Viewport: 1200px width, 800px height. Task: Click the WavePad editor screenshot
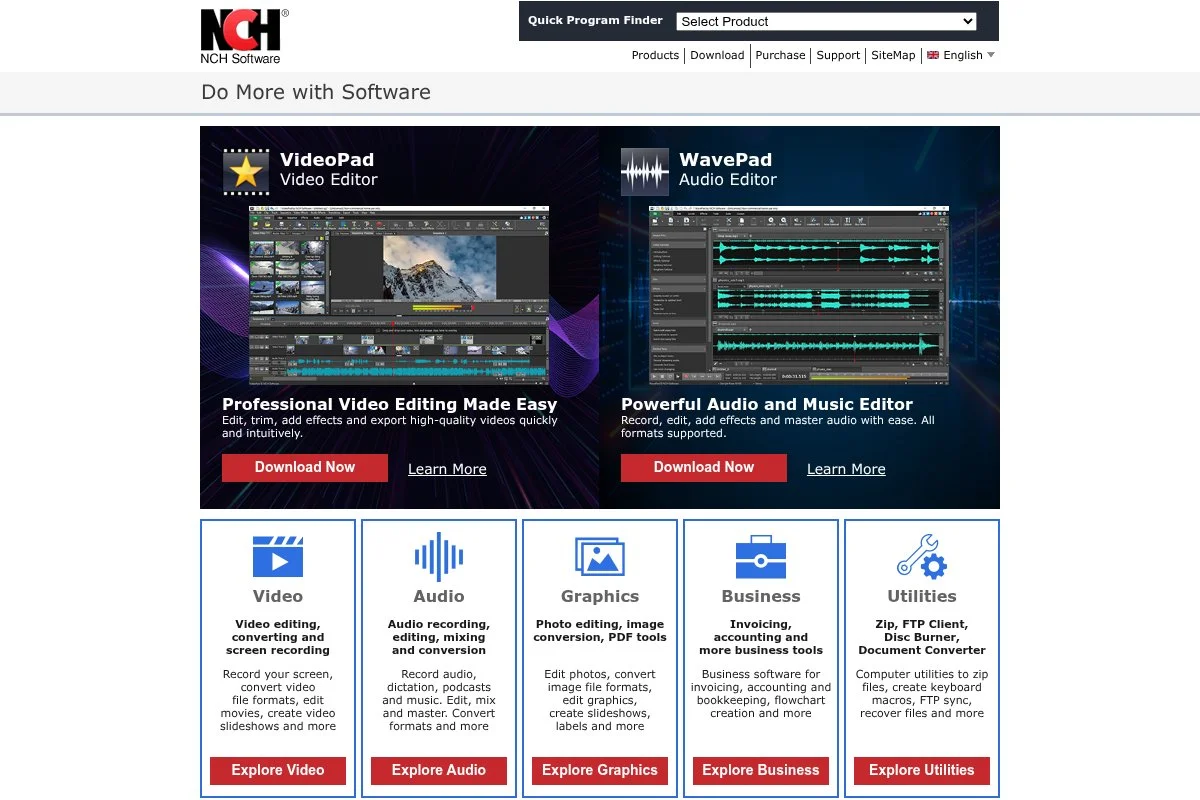coord(799,295)
